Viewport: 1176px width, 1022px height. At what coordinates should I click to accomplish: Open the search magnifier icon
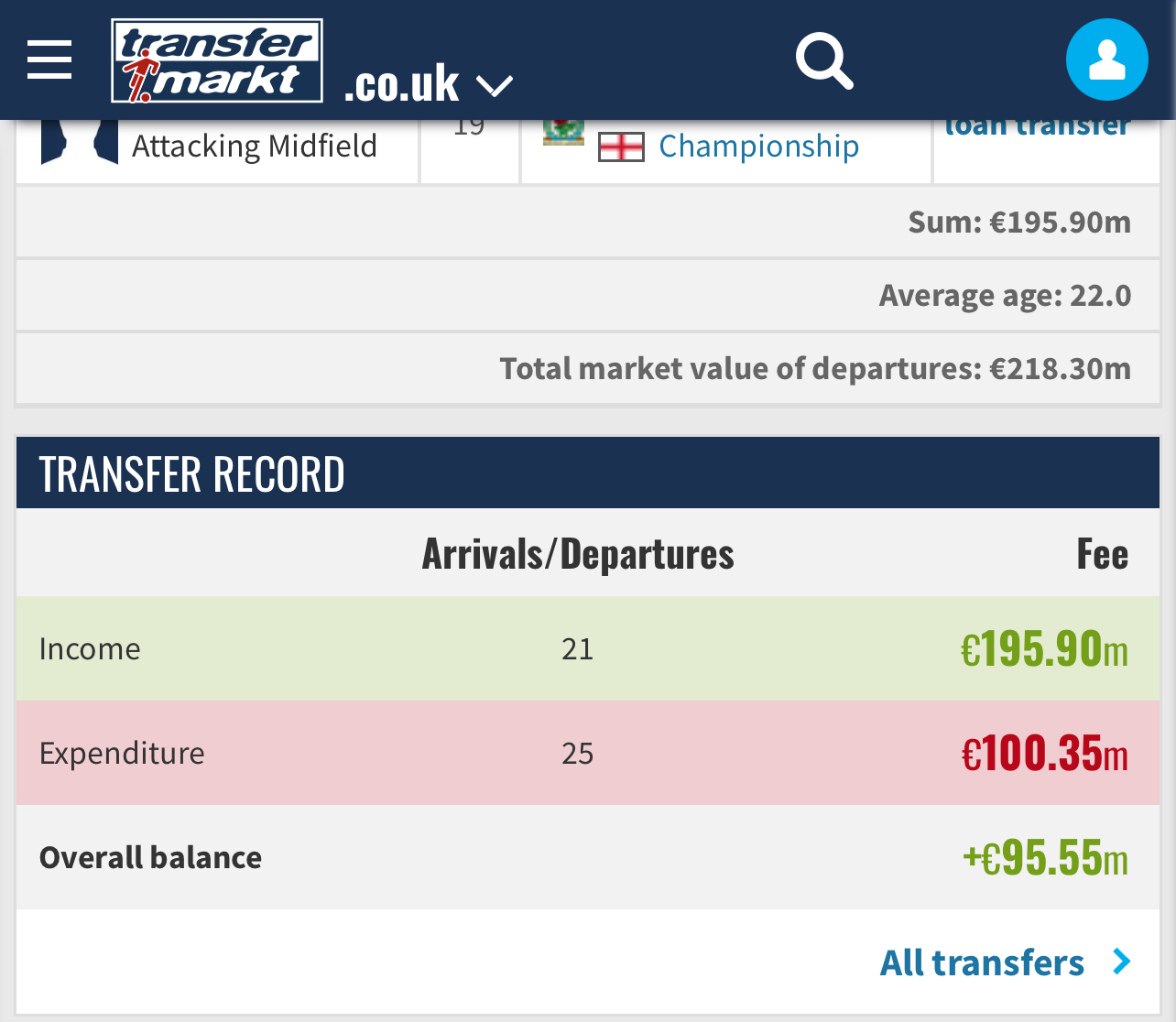point(824,61)
